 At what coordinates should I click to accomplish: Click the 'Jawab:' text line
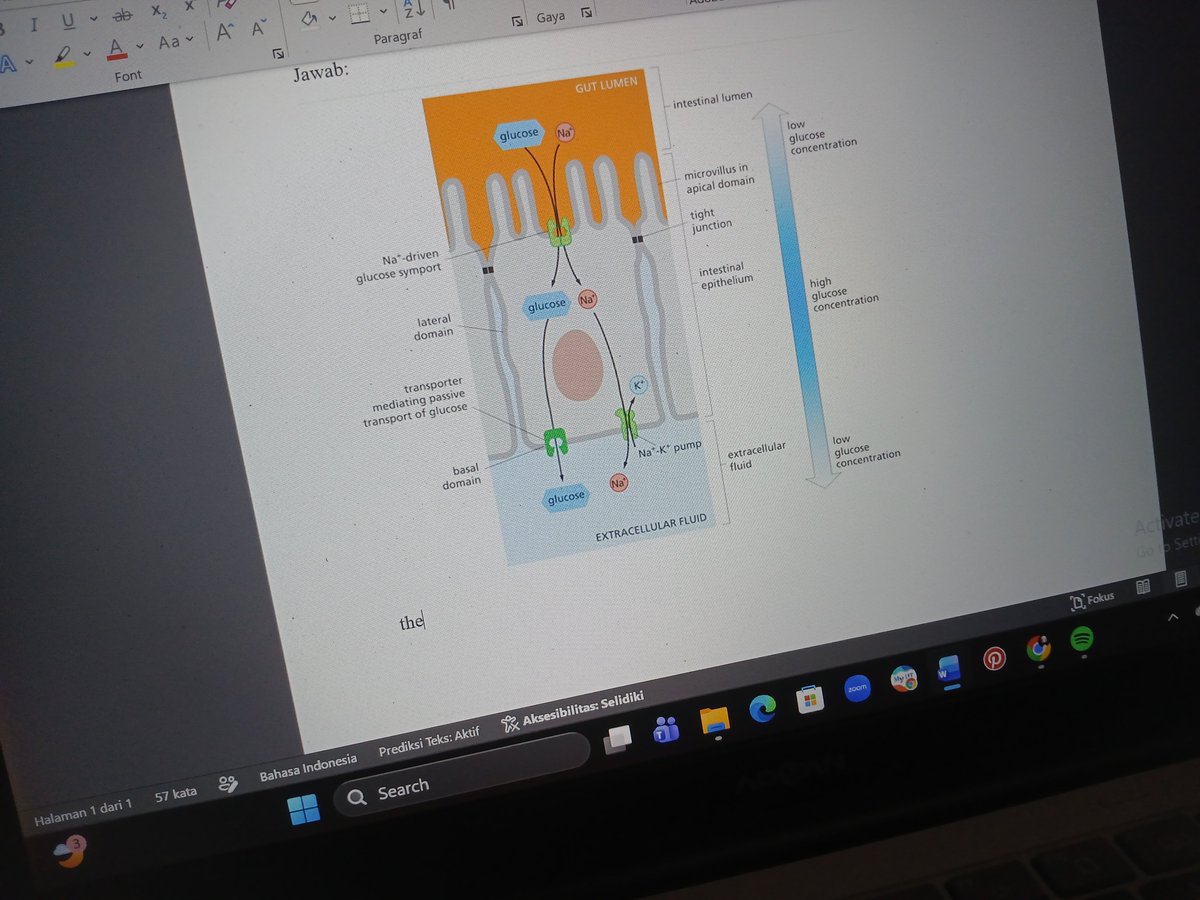320,73
